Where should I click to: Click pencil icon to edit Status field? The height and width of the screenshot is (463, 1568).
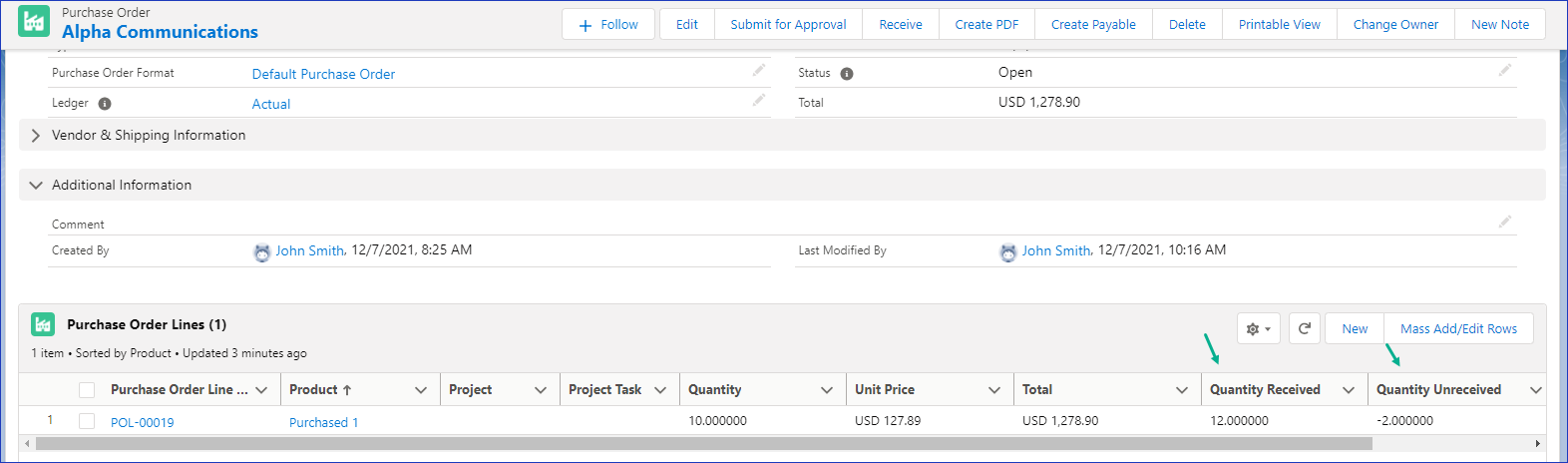[1504, 70]
